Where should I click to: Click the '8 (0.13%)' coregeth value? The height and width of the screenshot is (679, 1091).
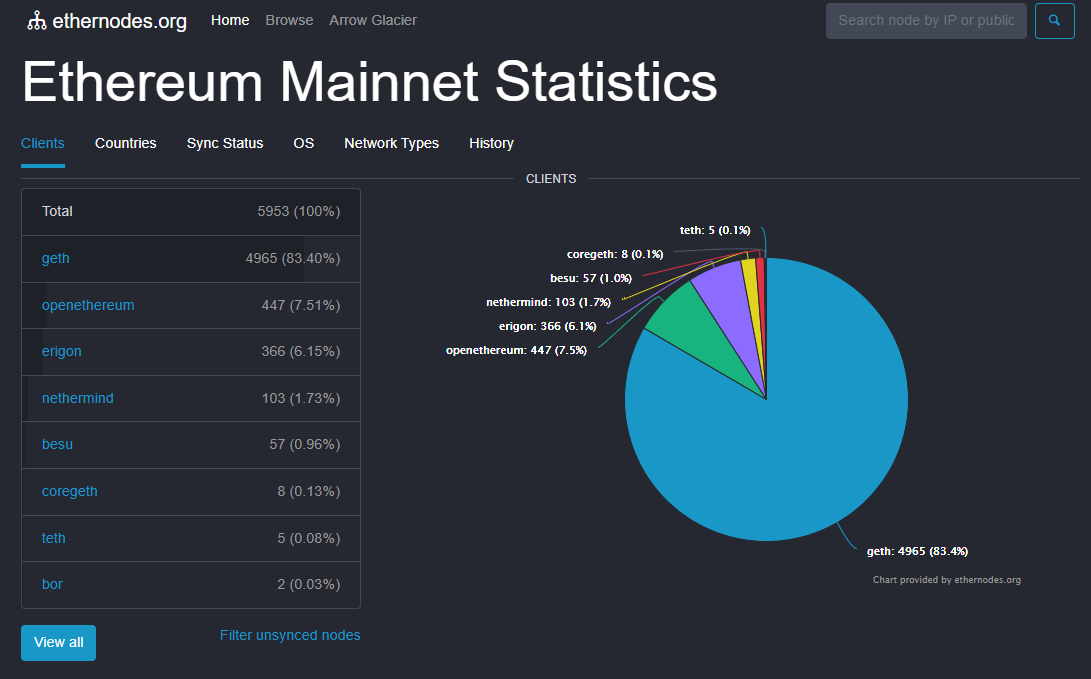click(309, 491)
